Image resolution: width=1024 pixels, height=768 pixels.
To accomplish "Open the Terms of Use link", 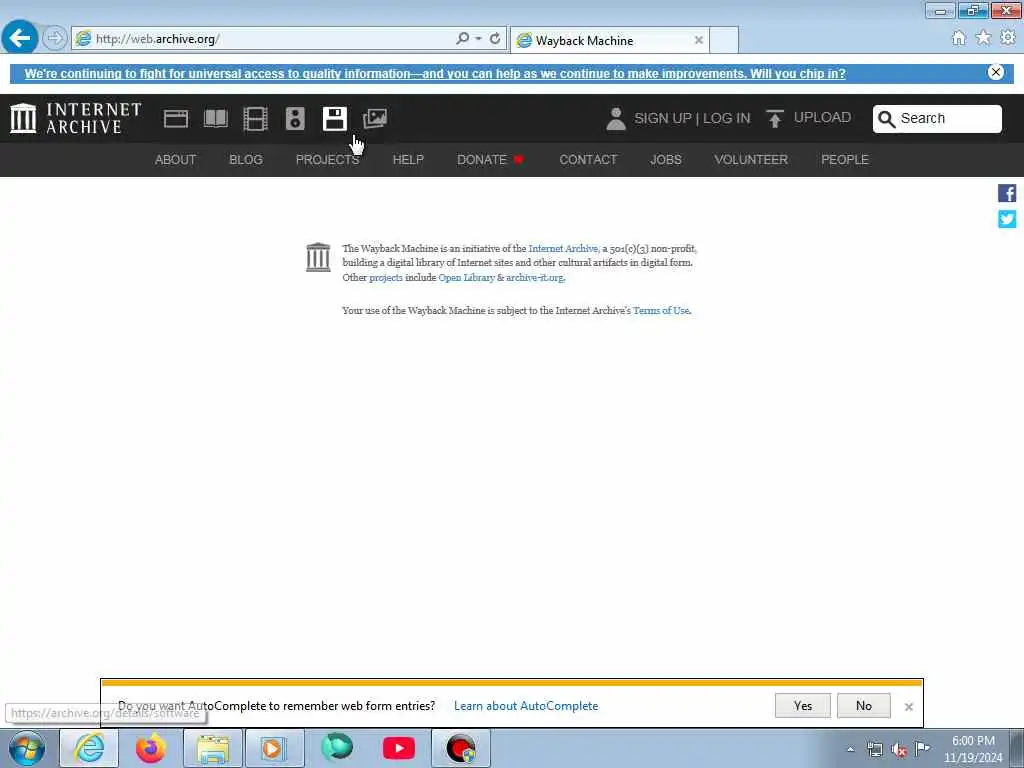I will pyautogui.click(x=661, y=310).
